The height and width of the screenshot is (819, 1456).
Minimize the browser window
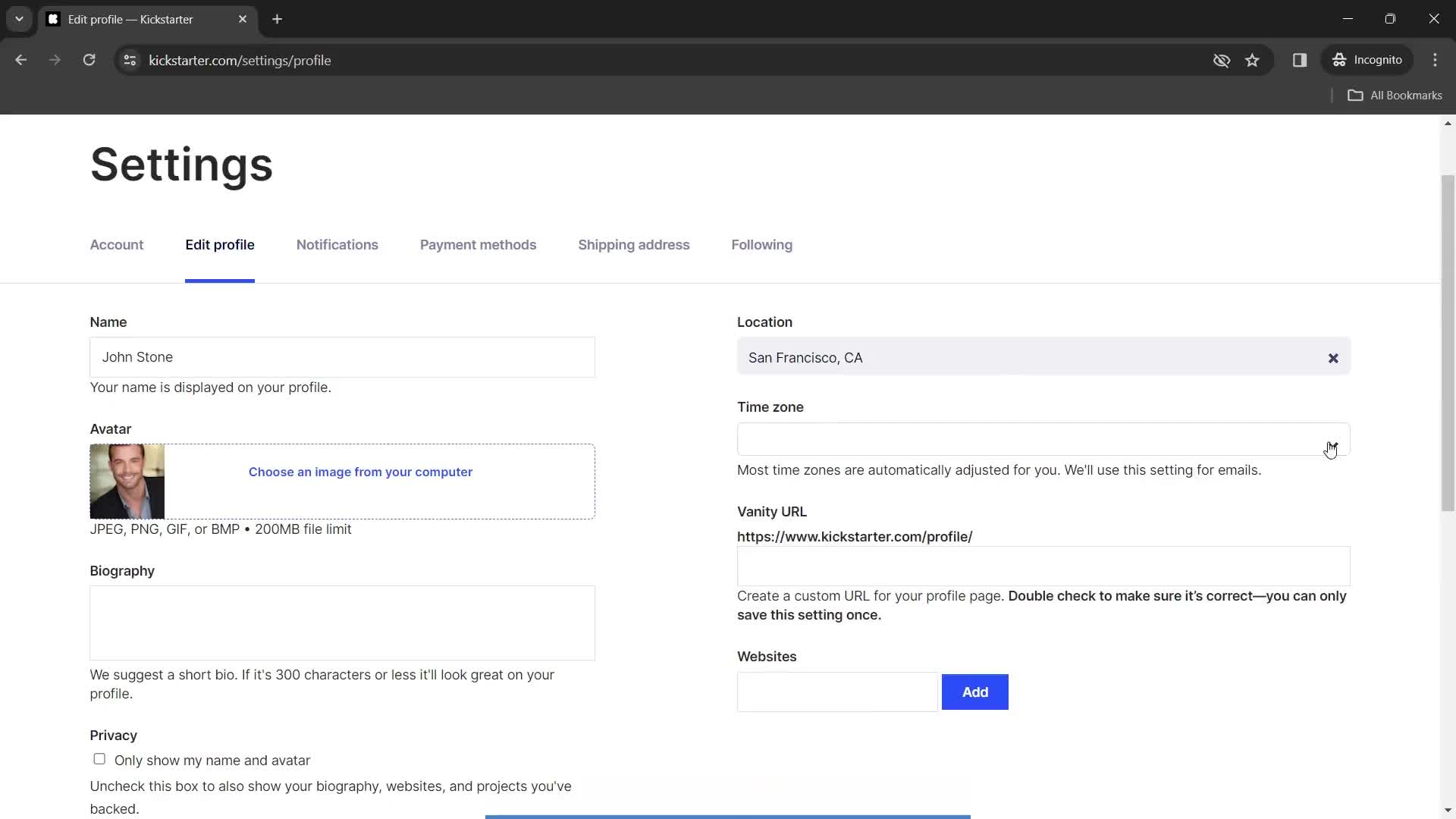pos(1348,19)
